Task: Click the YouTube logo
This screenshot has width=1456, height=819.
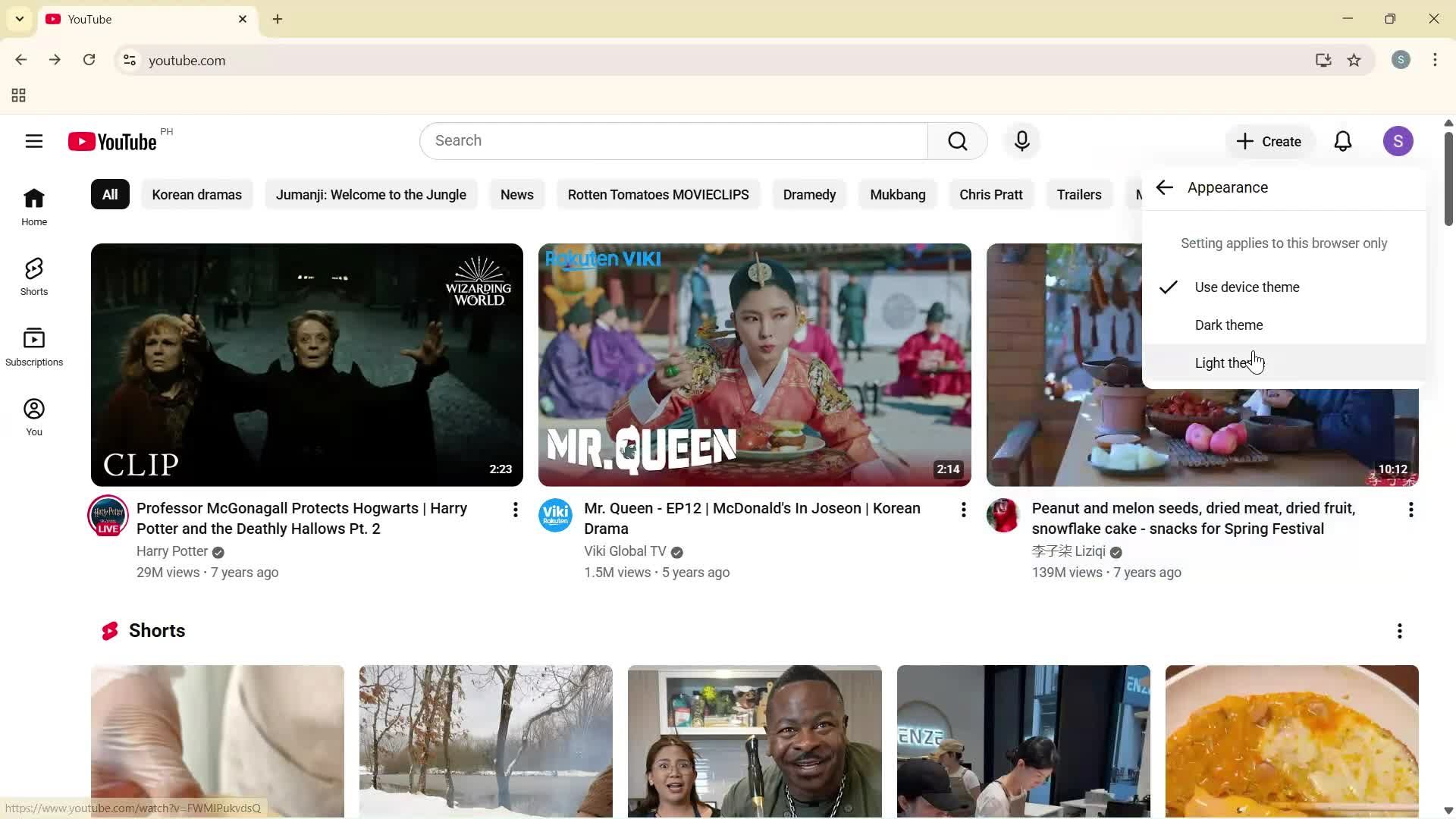Action: coord(111,141)
